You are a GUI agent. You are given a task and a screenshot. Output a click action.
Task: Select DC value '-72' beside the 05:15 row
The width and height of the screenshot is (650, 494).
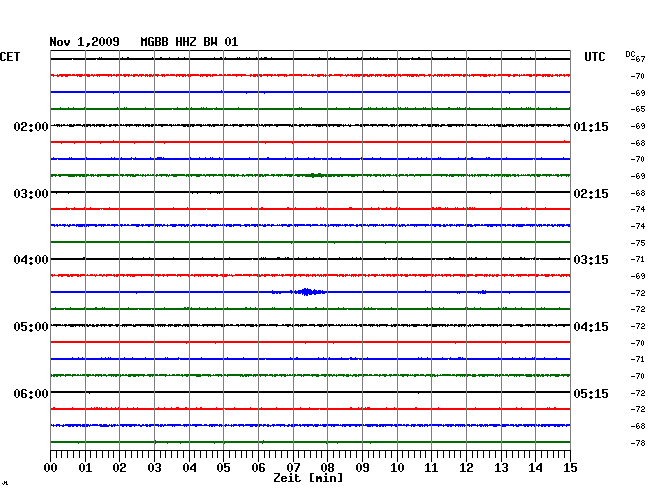(x=638, y=393)
